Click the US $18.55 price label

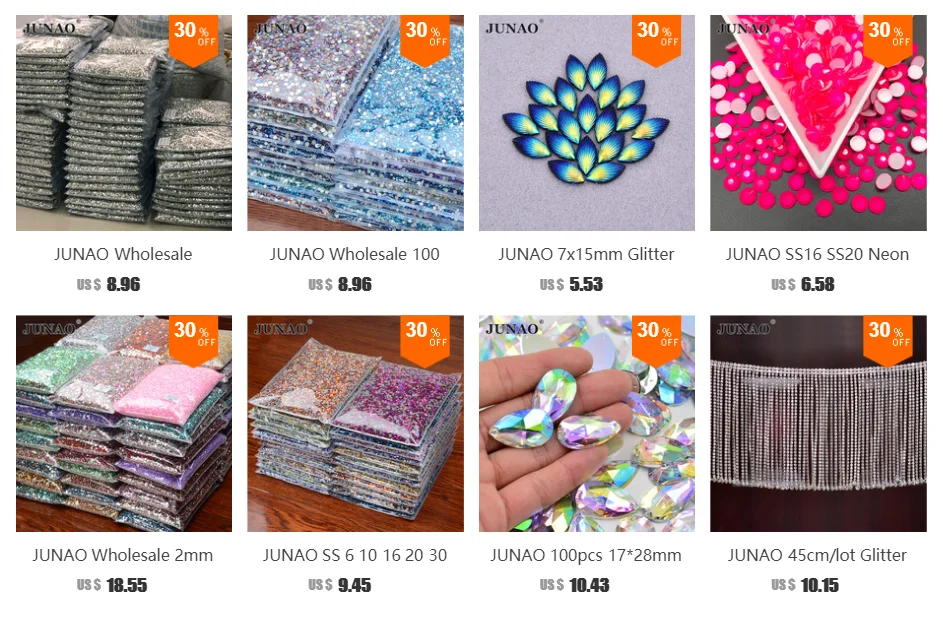(x=112, y=585)
